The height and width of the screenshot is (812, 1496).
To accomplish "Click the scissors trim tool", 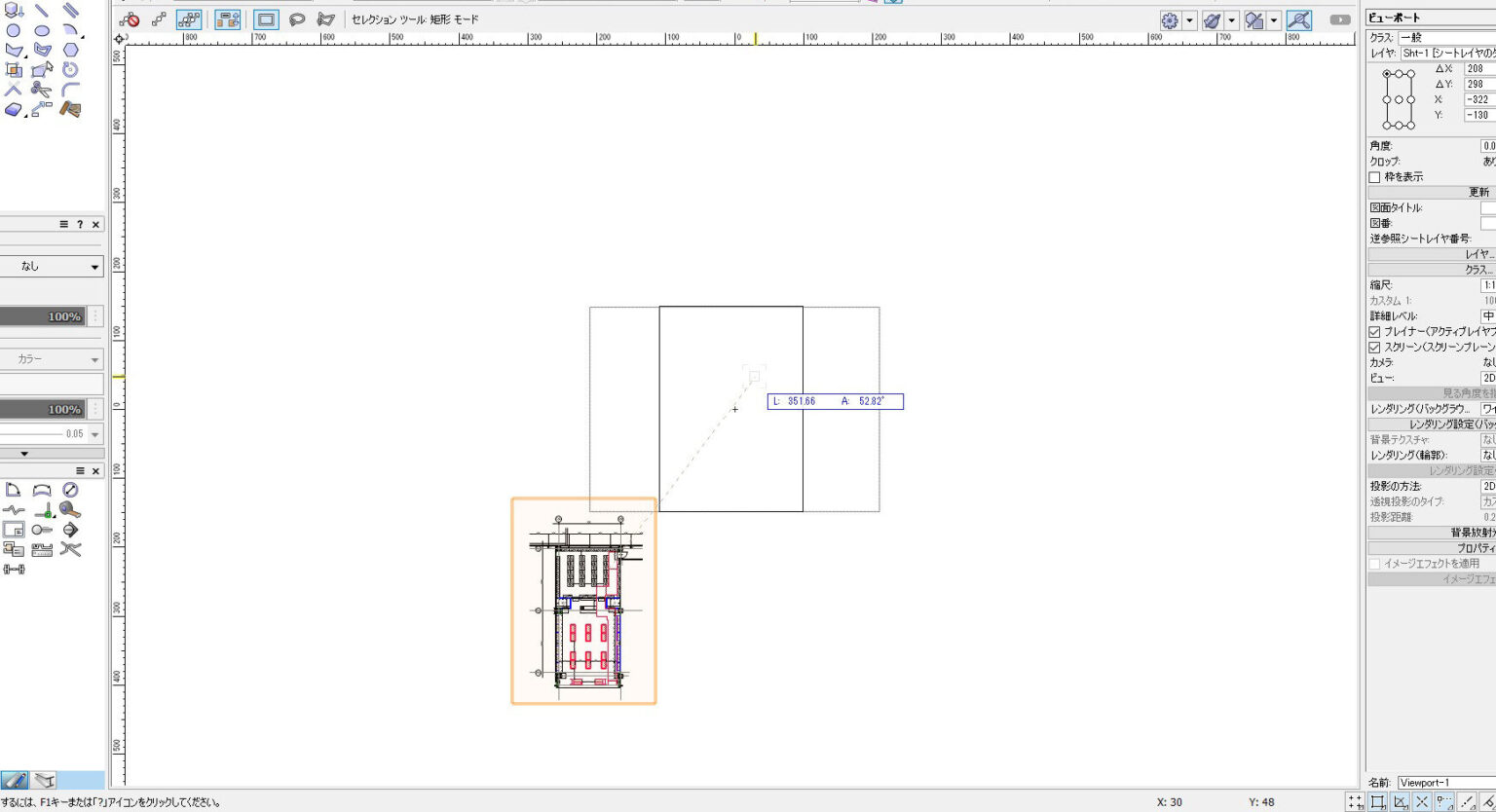I will [x=41, y=90].
